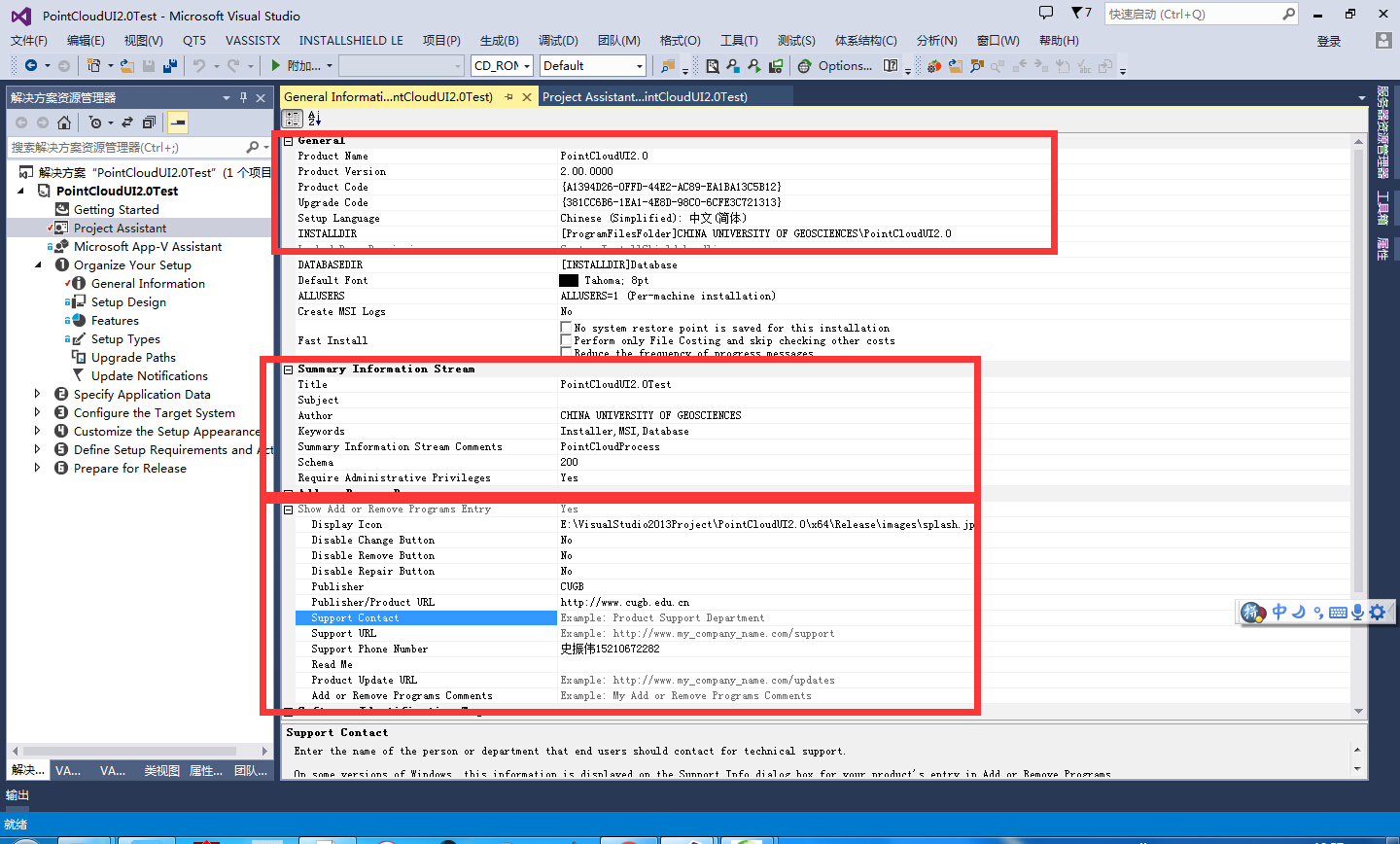This screenshot has height=844, width=1400.
Task: Sort the property grid alphabetically
Action: pyautogui.click(x=315, y=119)
